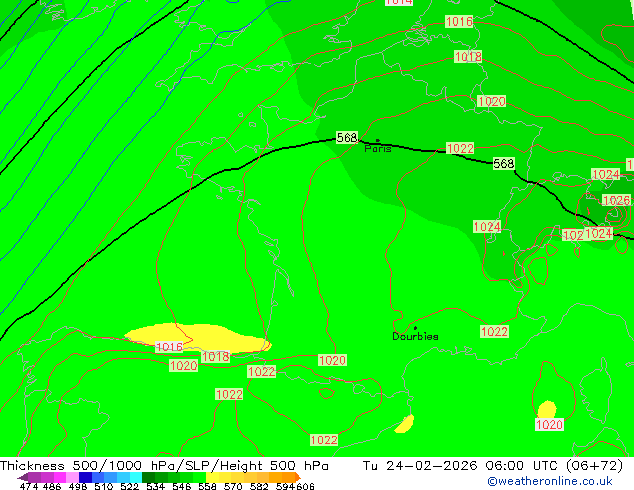The width and height of the screenshot is (634, 490).
Task: Click the 1018 label just below the yellow patch
Action: click(x=216, y=357)
